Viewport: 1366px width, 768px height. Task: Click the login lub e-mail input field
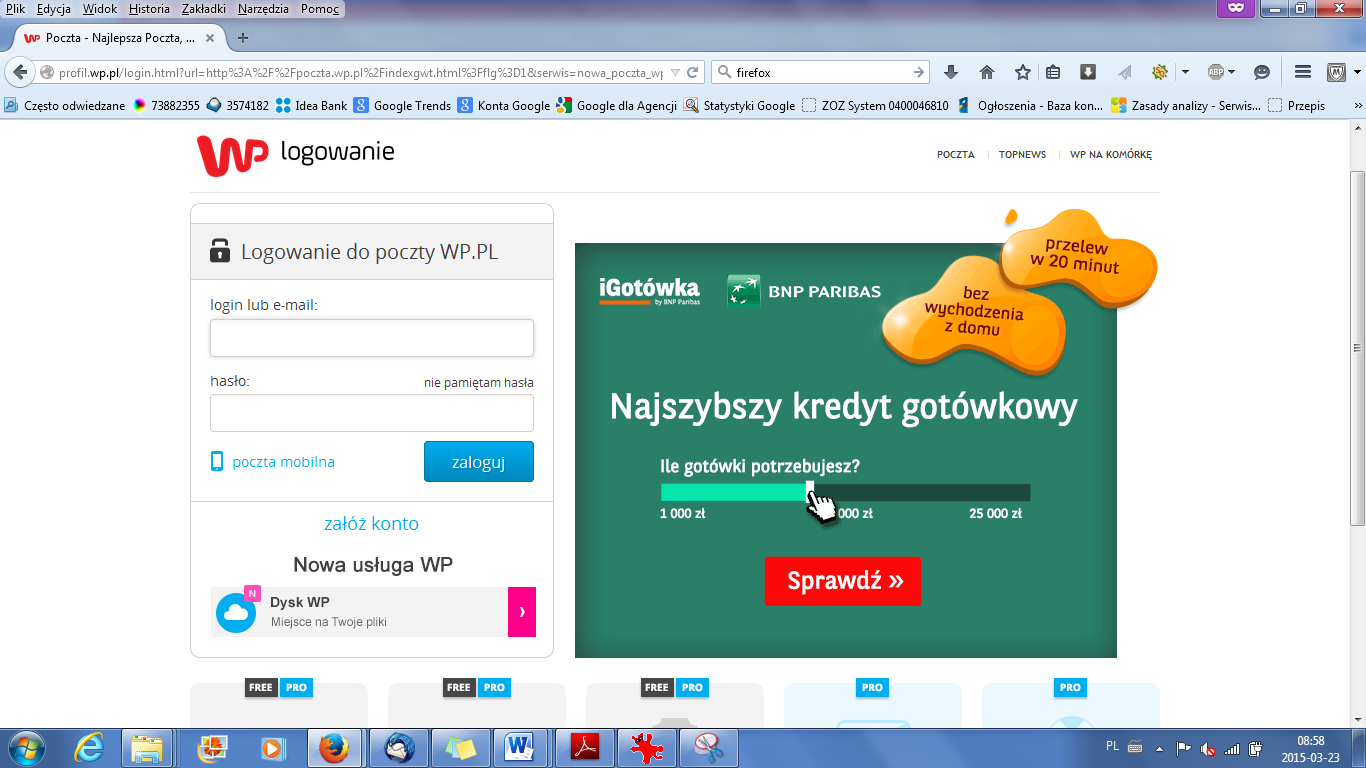click(372, 338)
